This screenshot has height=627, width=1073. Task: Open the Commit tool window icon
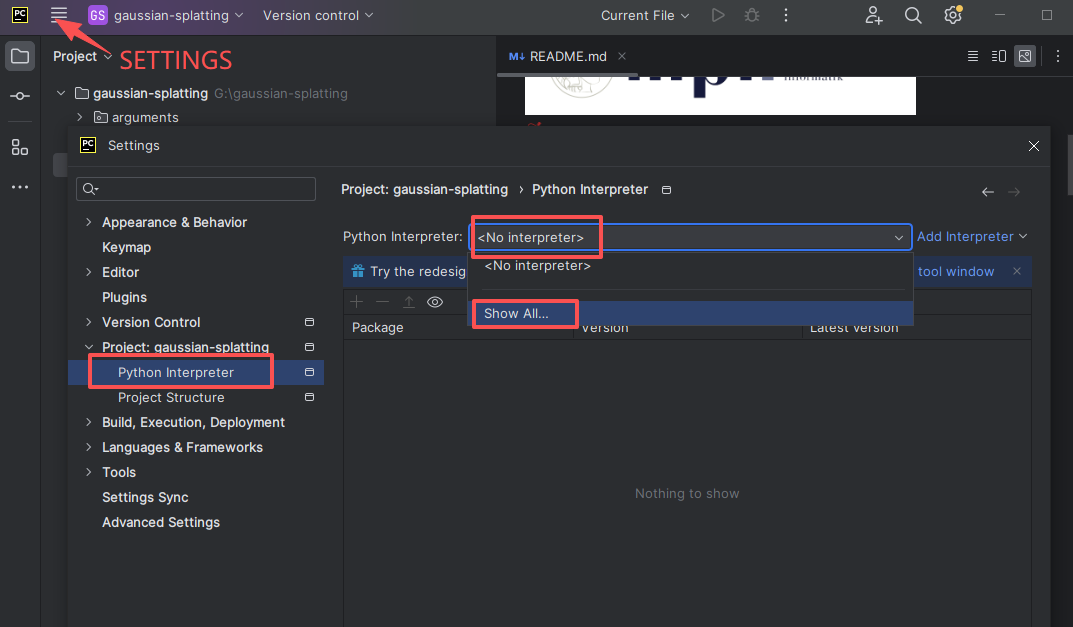point(19,96)
